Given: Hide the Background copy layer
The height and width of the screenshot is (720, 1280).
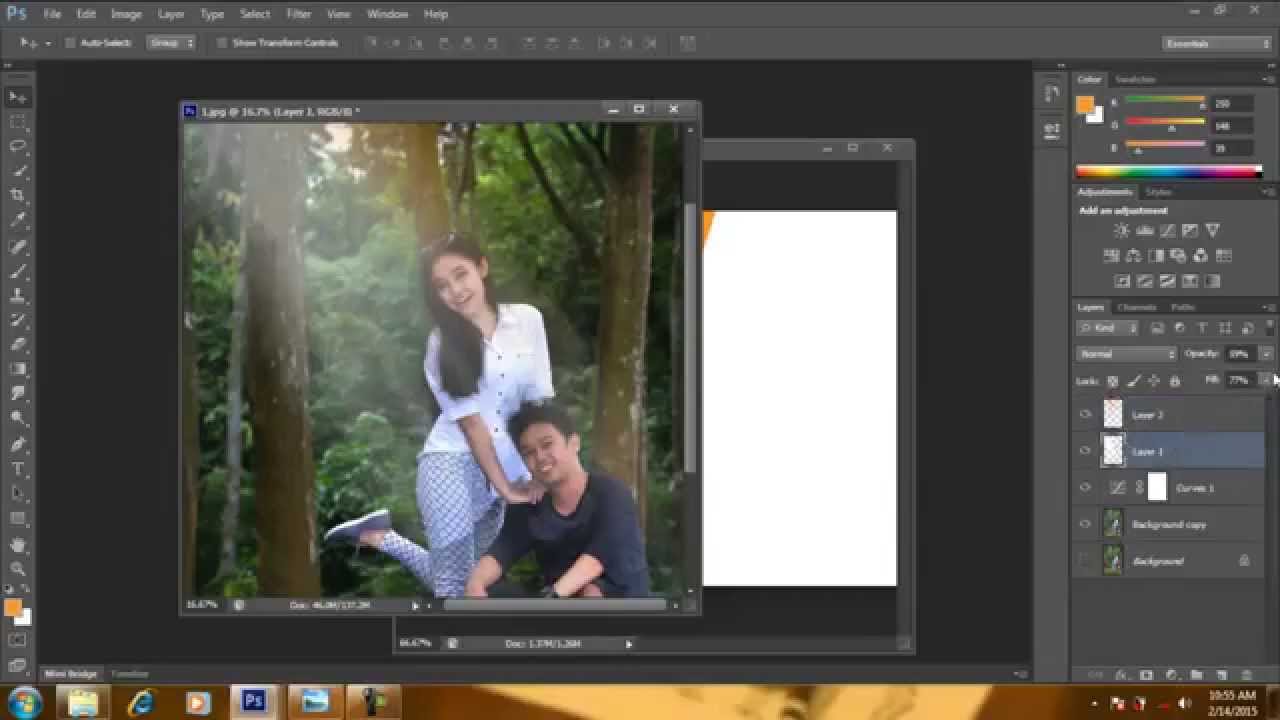Looking at the screenshot, I should point(1085,524).
